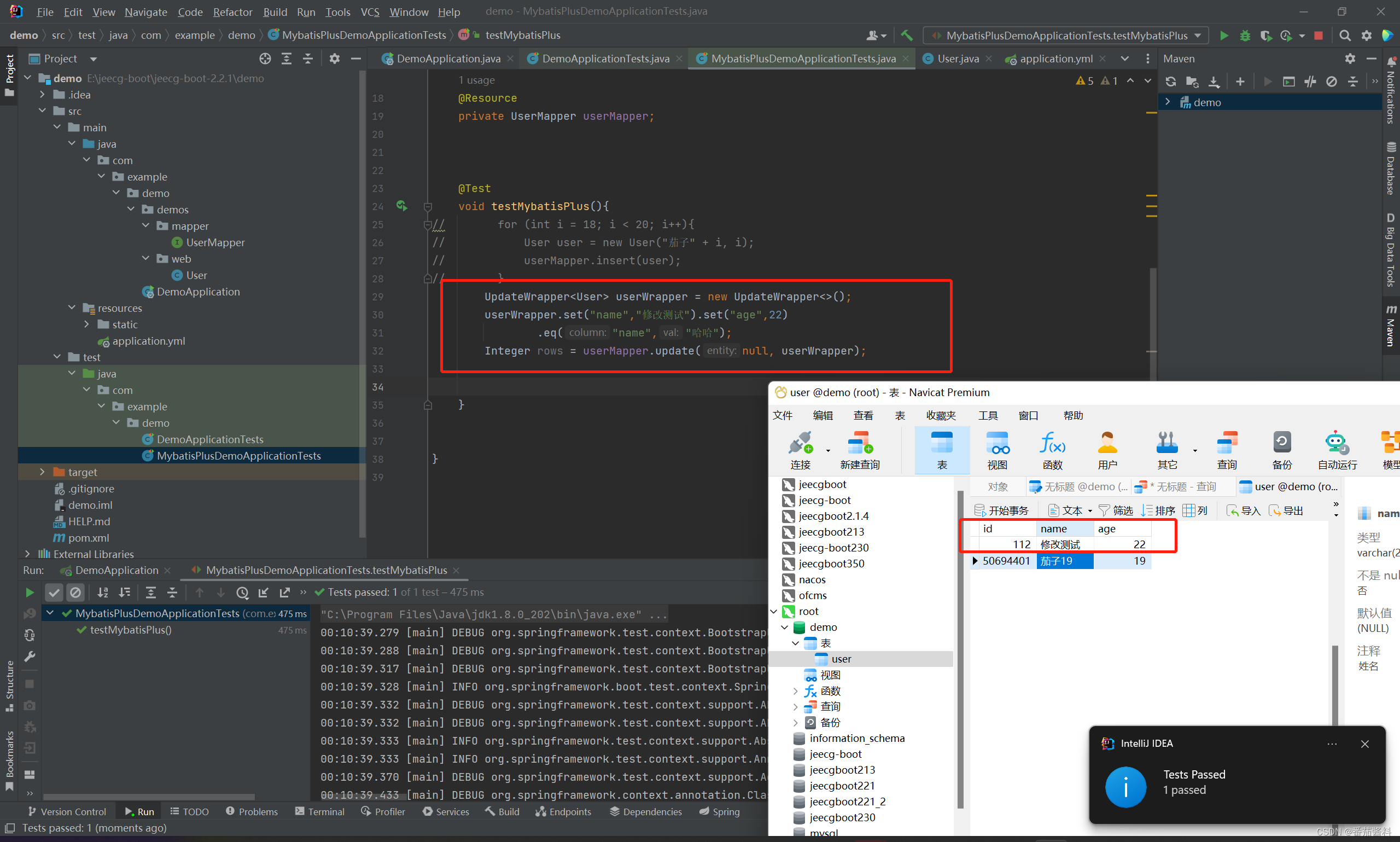Click the run gutter icon beside testMybatisPlus
Image resolution: width=1400 pixels, height=842 pixels.
401,206
